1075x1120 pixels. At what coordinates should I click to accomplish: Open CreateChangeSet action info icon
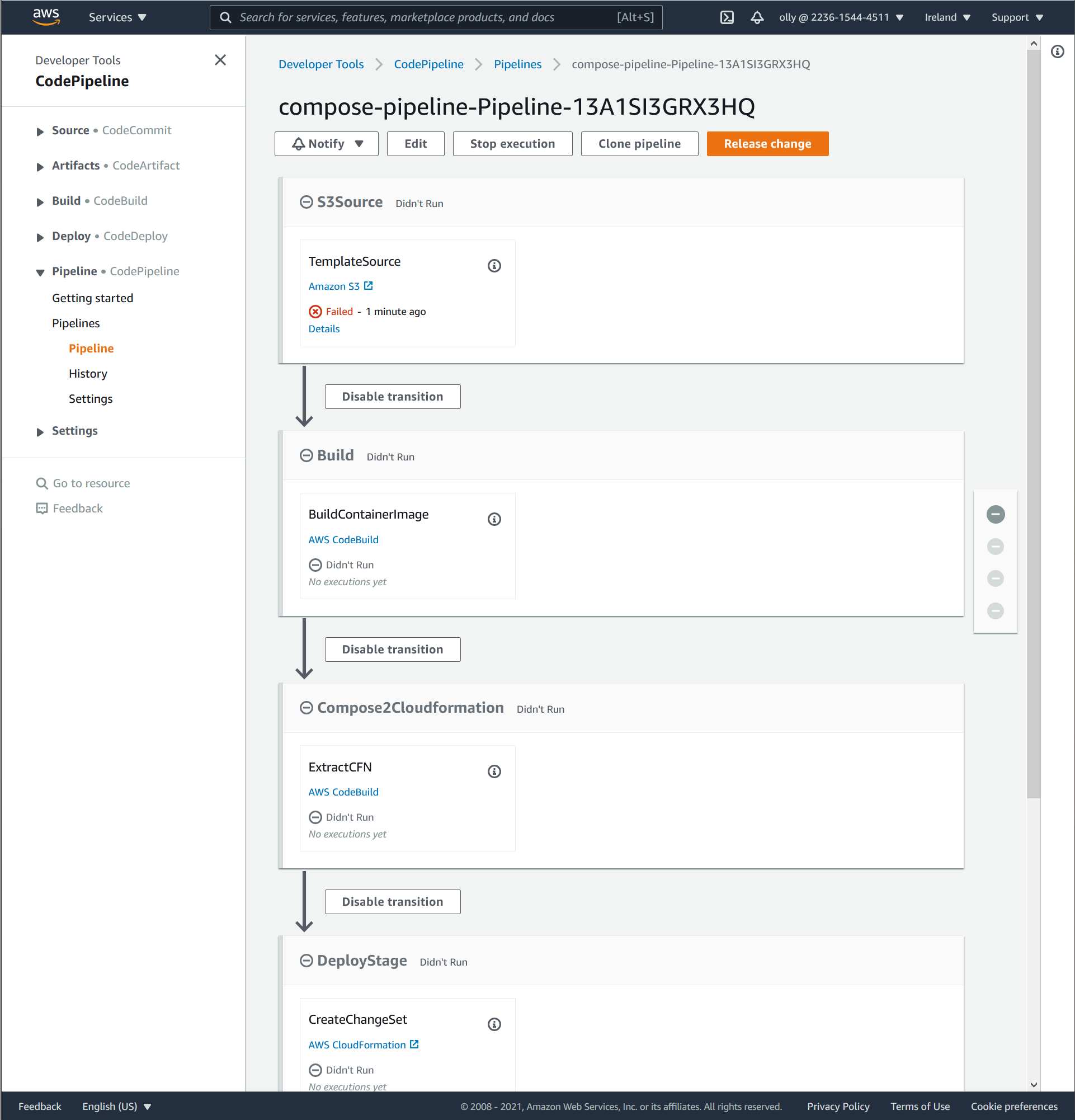(494, 1024)
